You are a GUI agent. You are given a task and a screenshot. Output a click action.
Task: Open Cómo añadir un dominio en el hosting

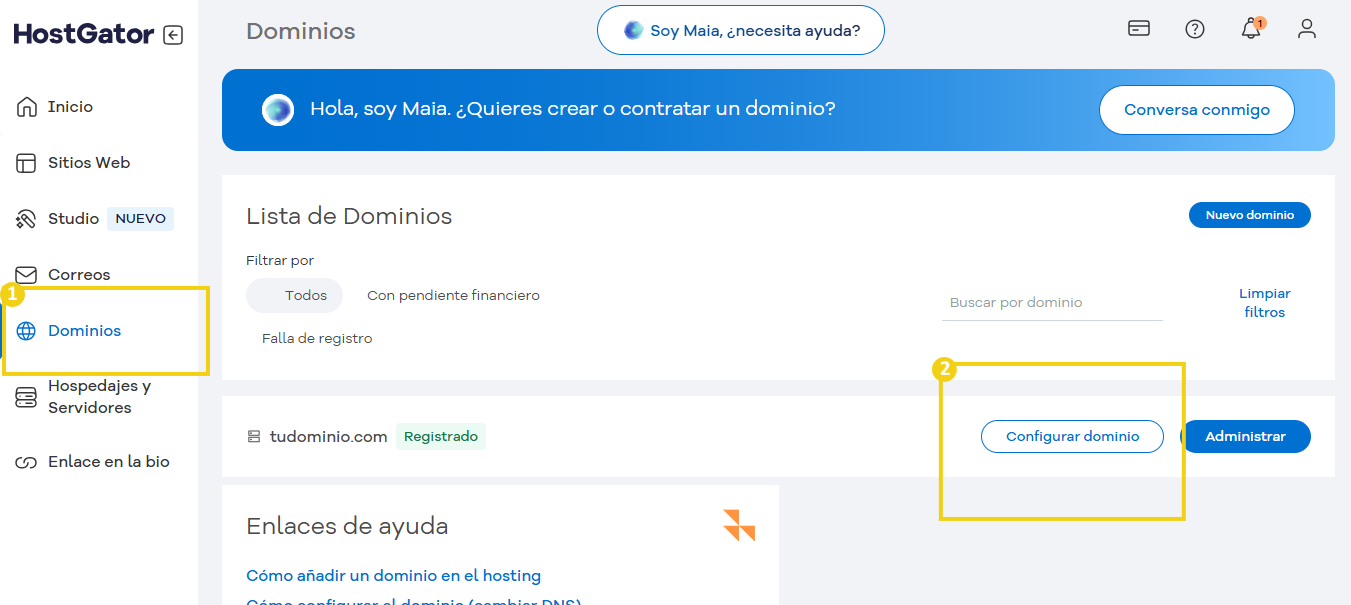point(393,576)
